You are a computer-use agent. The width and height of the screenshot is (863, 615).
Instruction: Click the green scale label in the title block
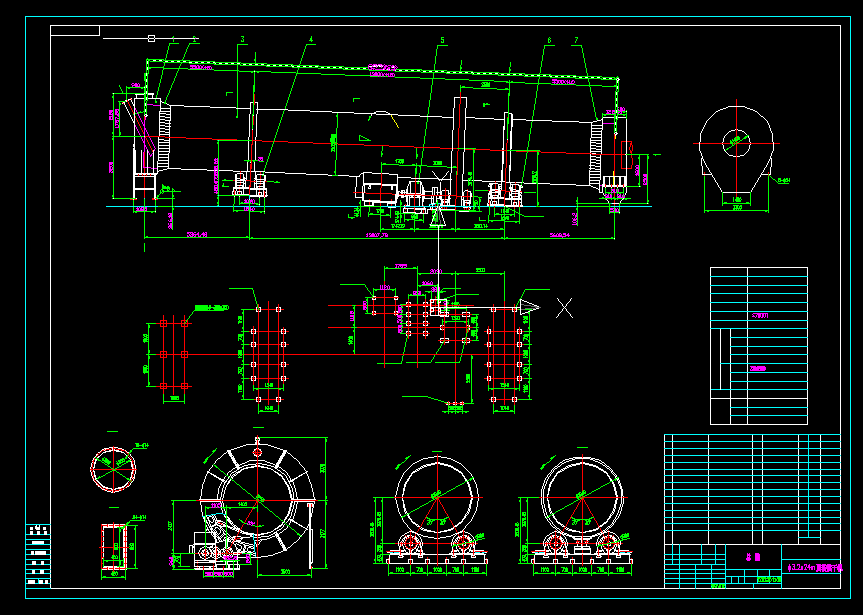click(x=770, y=579)
